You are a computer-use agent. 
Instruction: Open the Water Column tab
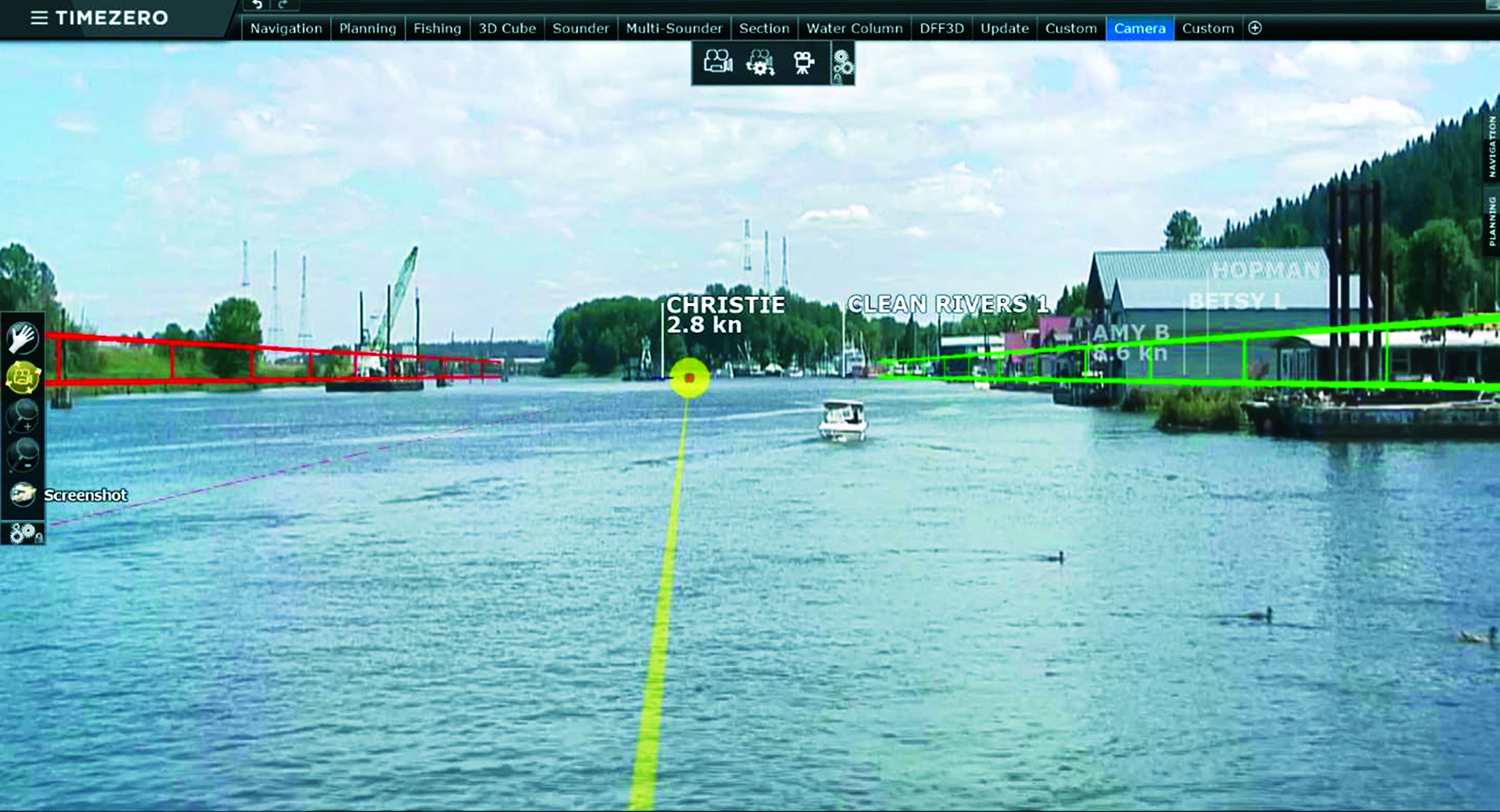(x=854, y=28)
